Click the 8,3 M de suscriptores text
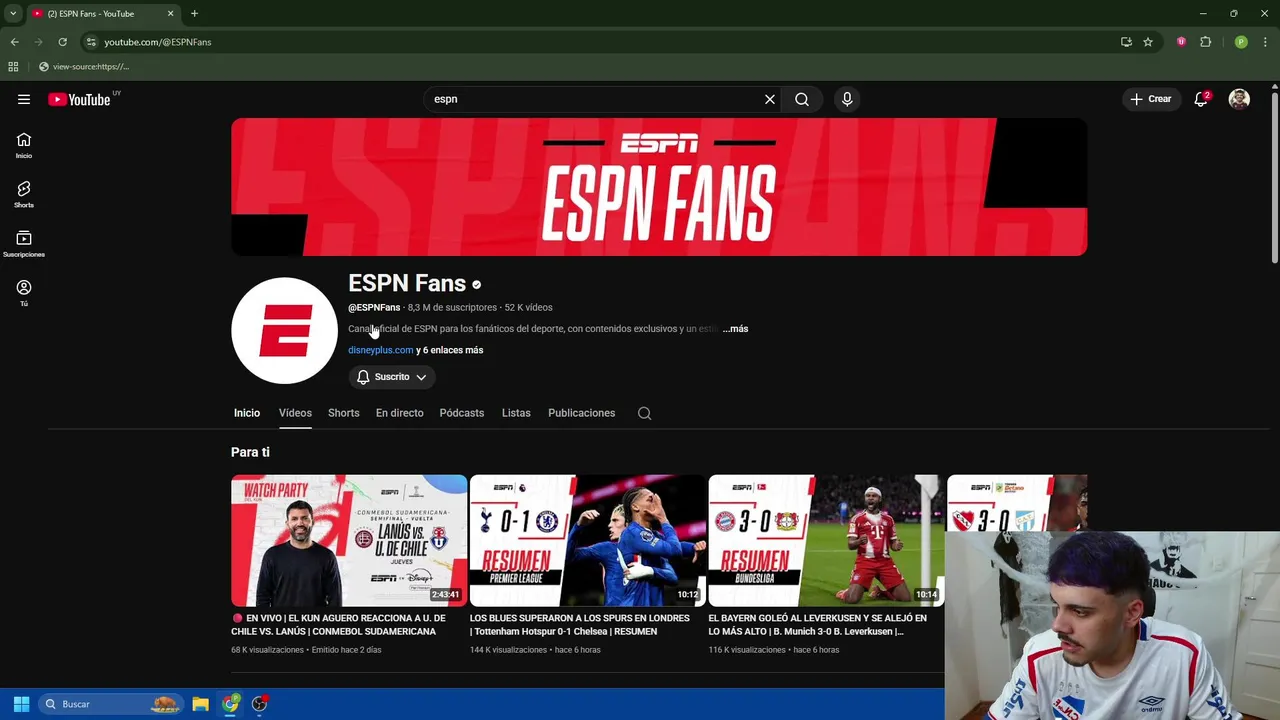Image resolution: width=1280 pixels, height=720 pixels. 452,307
